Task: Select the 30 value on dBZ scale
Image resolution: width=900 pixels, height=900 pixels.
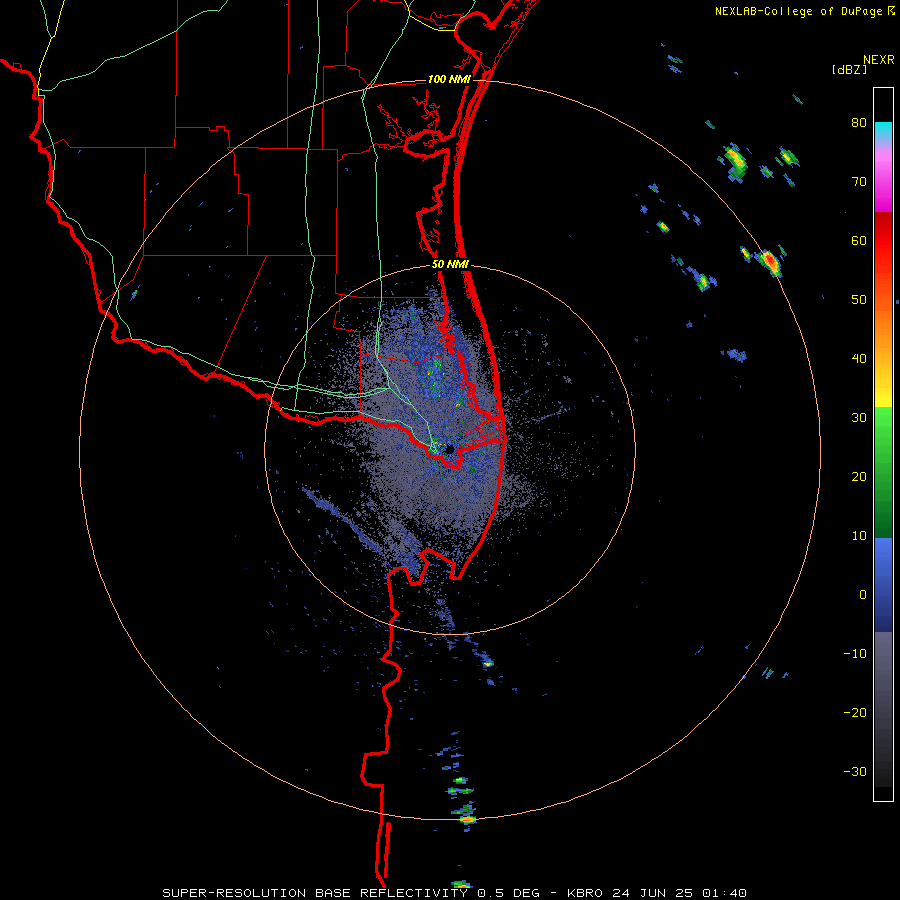Action: point(859,418)
